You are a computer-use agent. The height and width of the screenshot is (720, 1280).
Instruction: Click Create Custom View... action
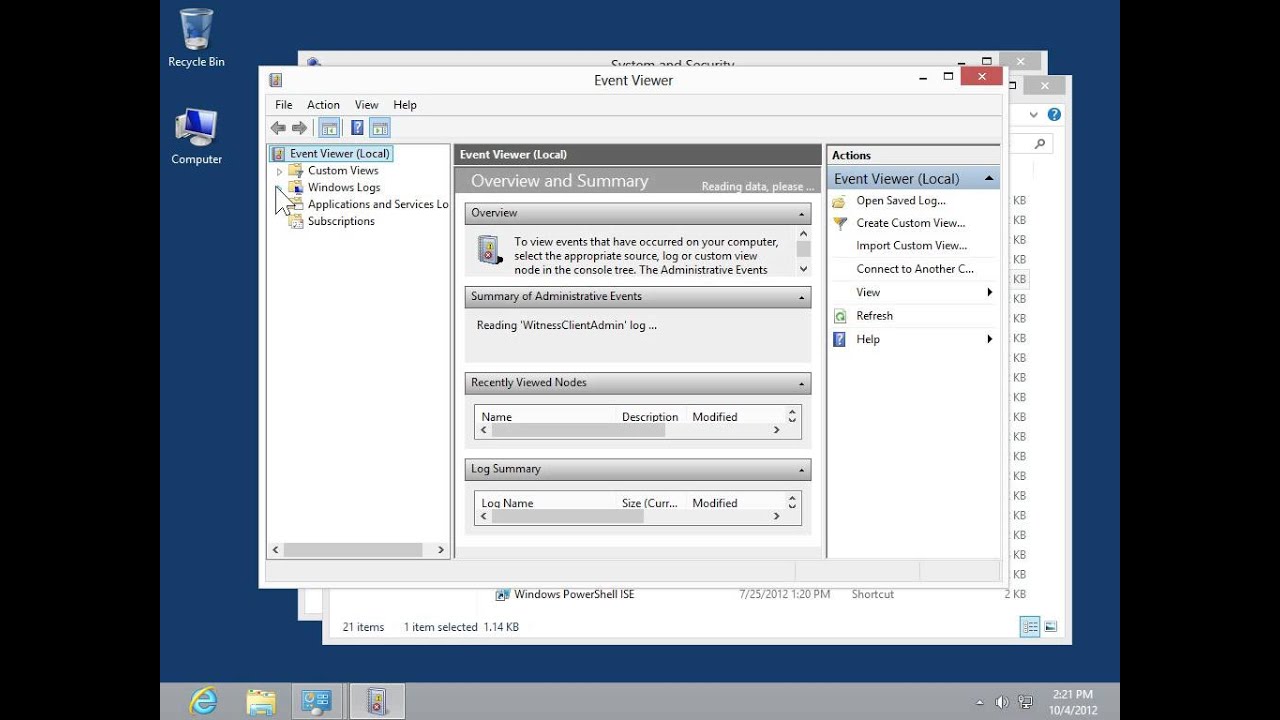(x=911, y=223)
